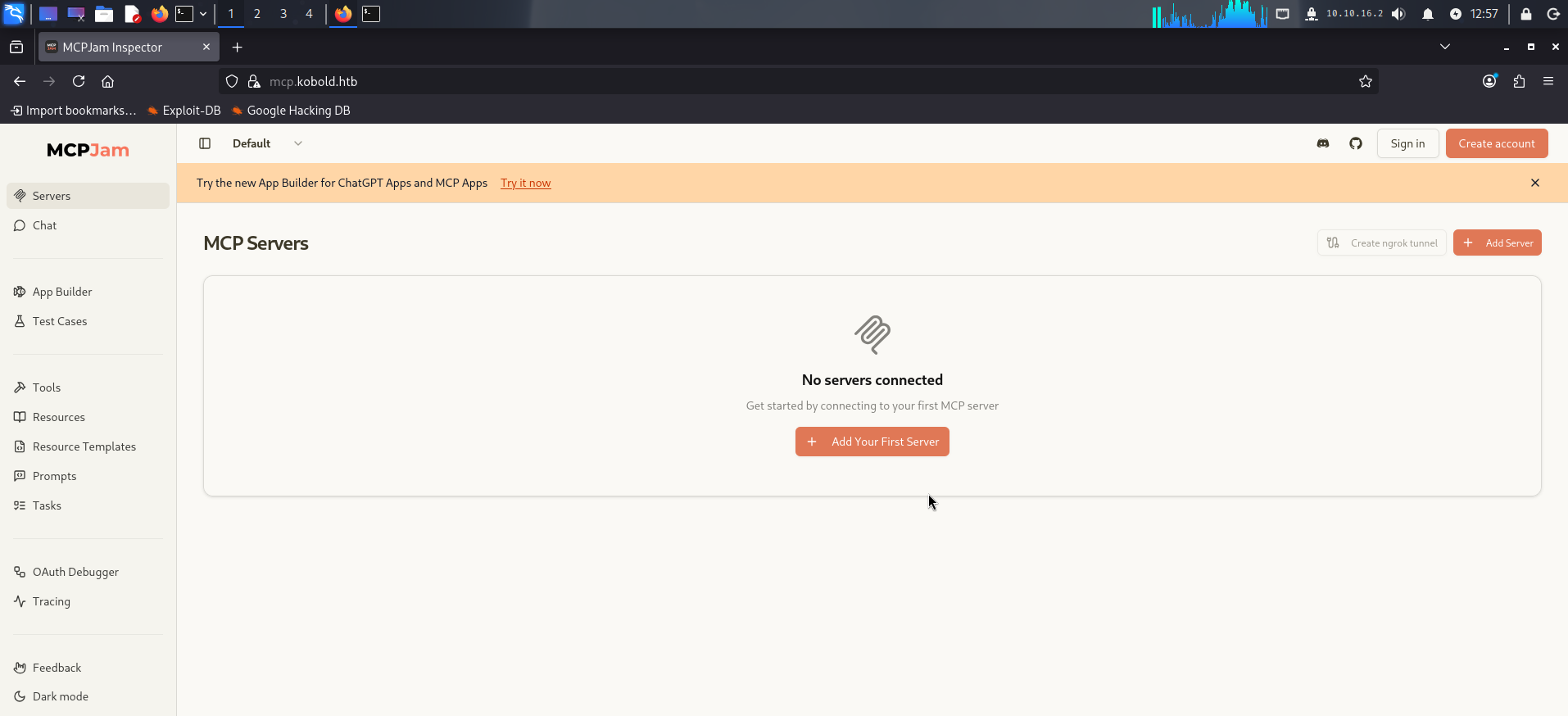Bookmark this page with star icon
Viewport: 1568px width, 716px height.
tap(1366, 81)
